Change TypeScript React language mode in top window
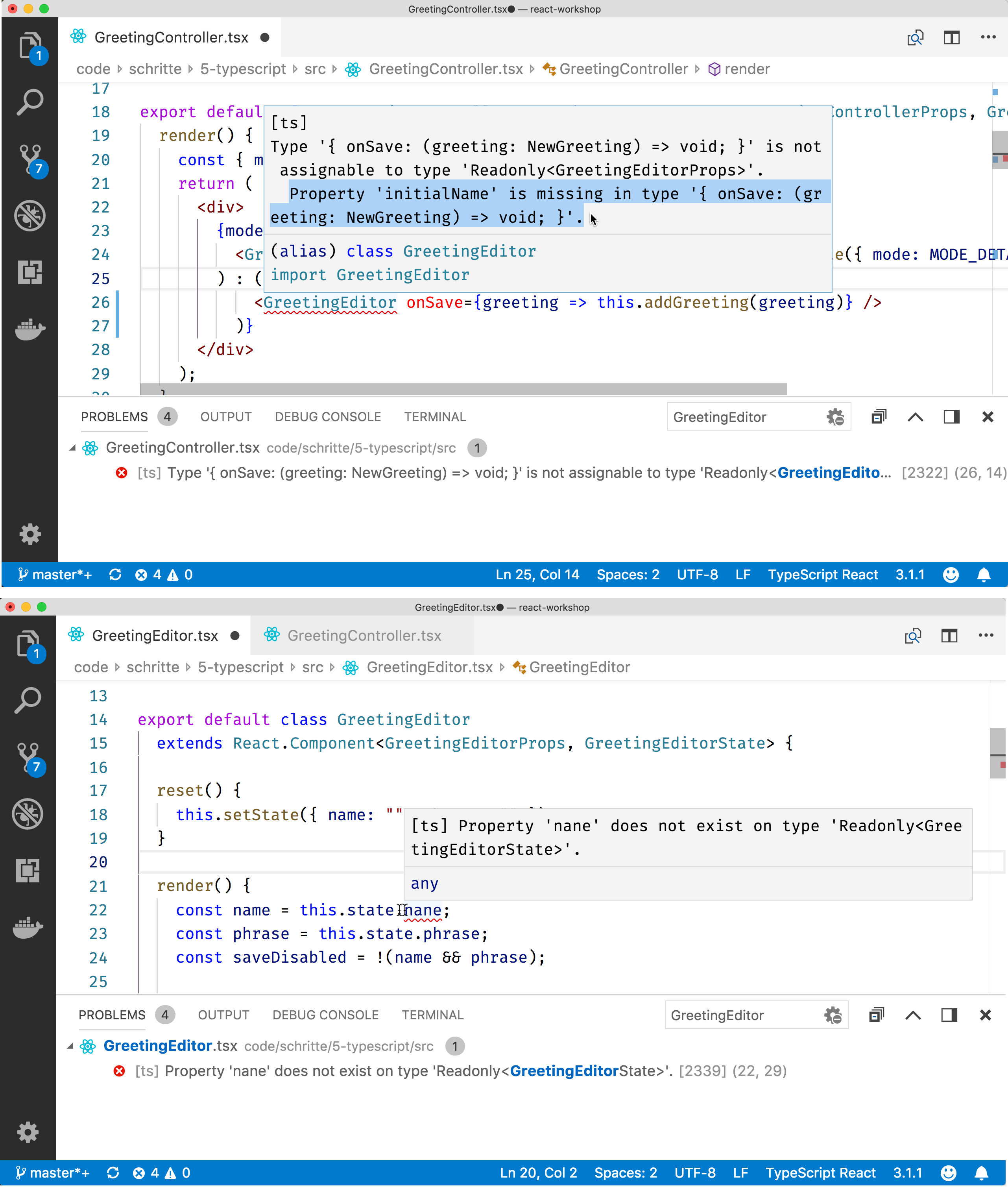 click(822, 574)
